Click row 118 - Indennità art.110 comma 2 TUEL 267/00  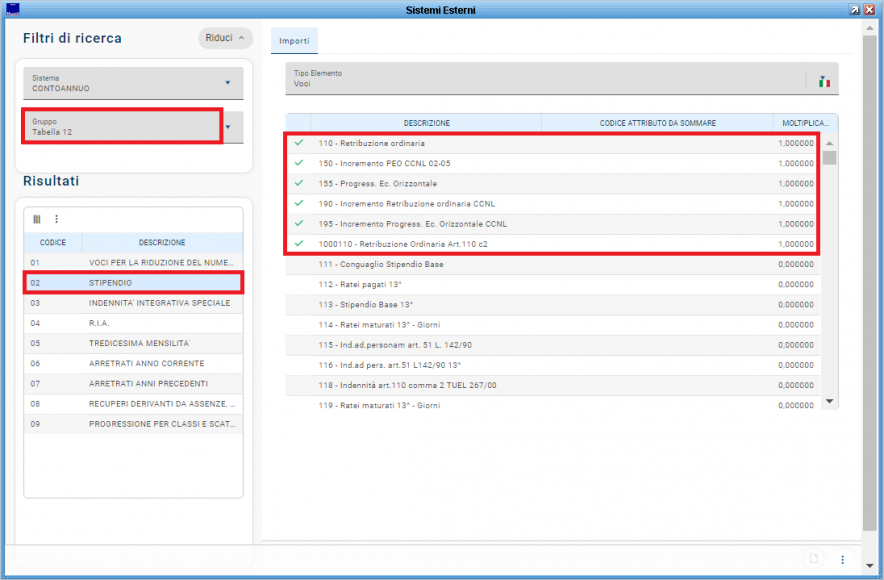pyautogui.click(x=552, y=385)
